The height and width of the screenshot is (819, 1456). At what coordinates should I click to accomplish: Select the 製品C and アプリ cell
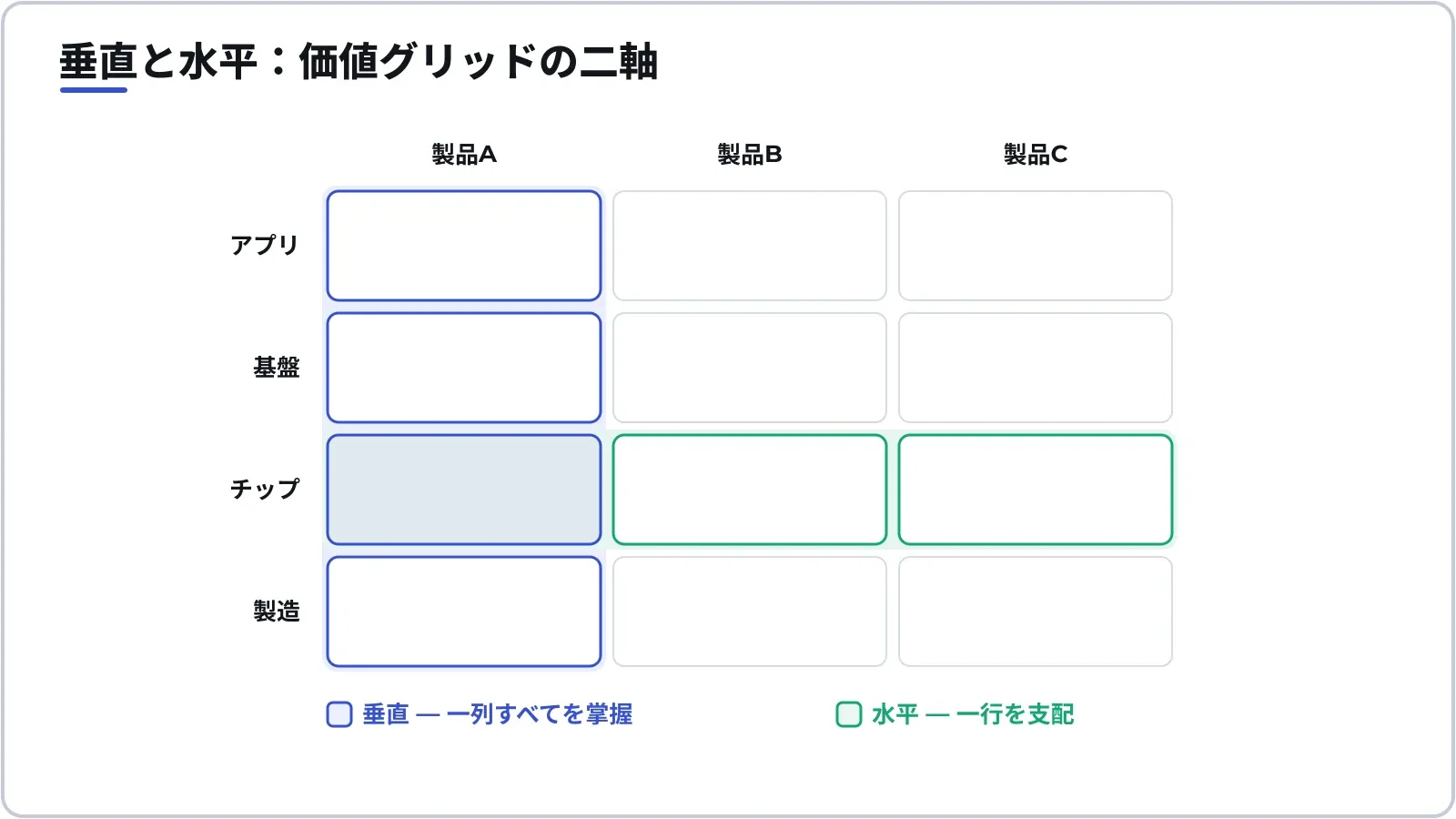1036,246
